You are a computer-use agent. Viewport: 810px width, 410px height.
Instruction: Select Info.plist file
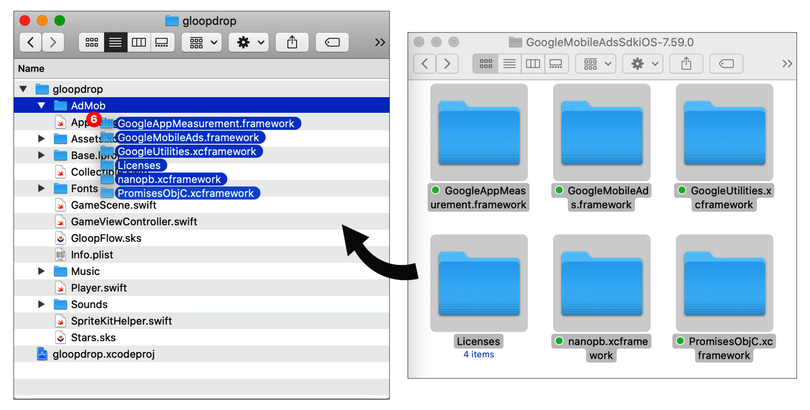(x=201, y=255)
